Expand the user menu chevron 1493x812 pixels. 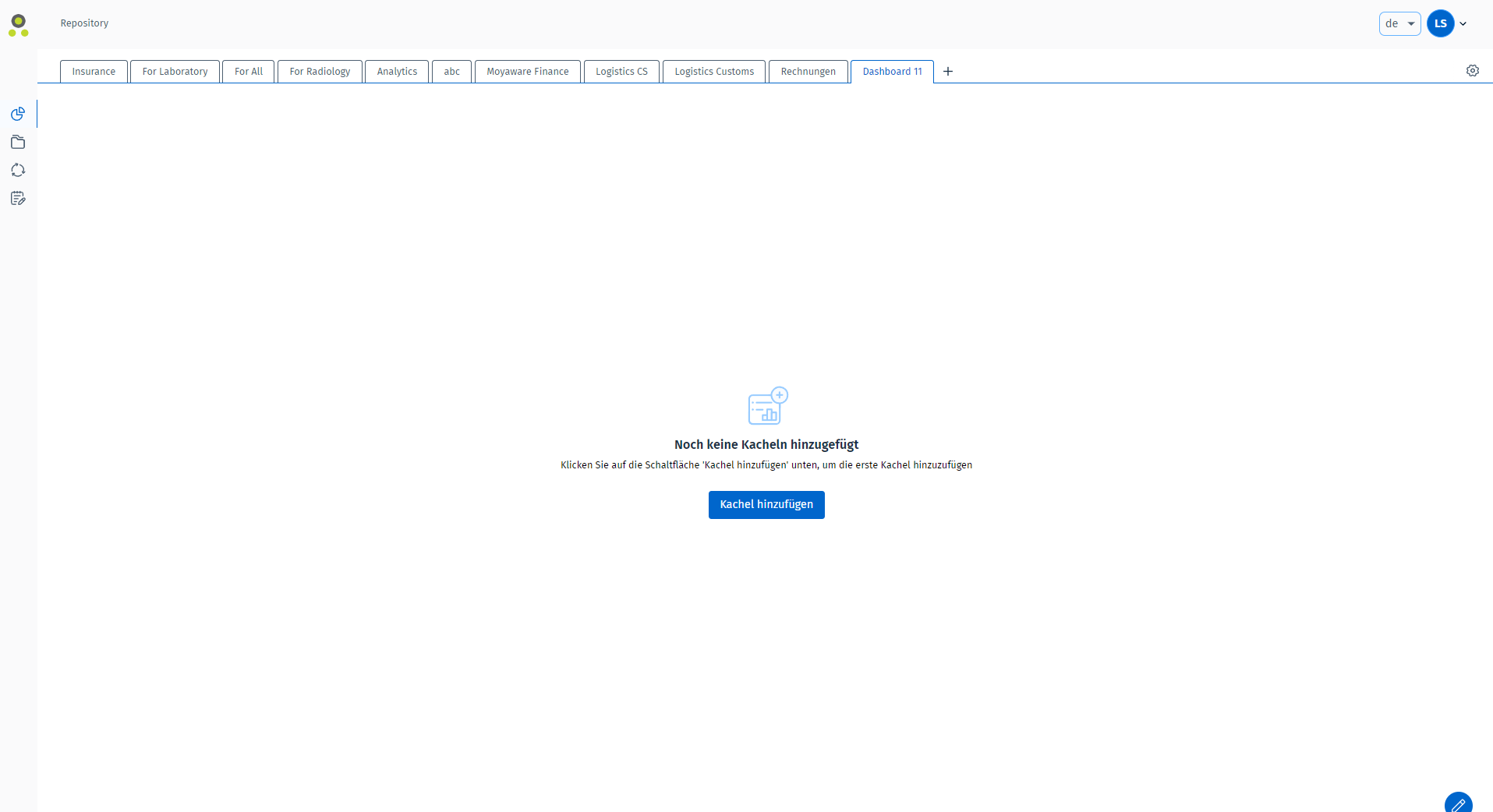coord(1463,23)
